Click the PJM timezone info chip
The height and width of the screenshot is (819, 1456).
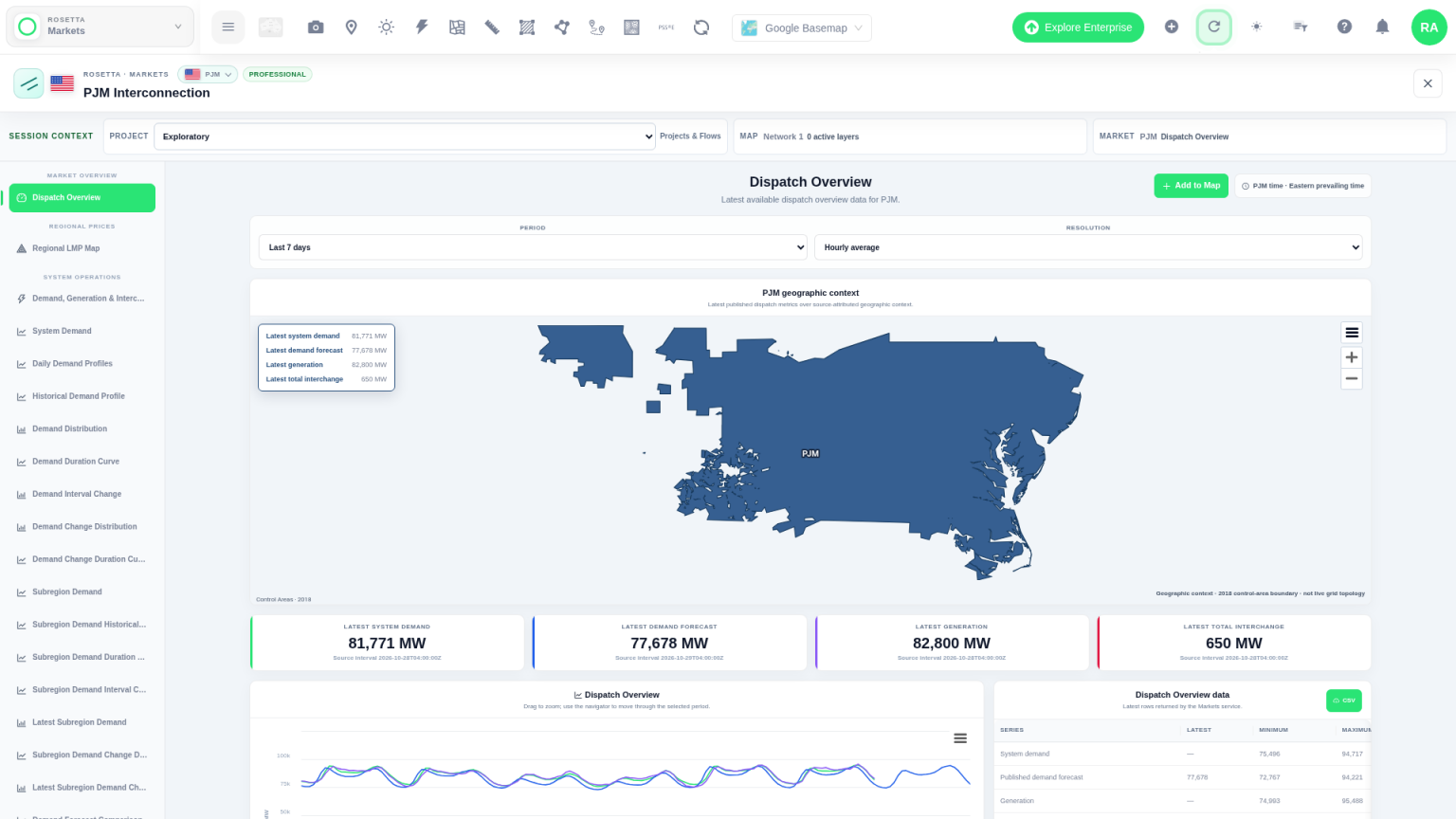[1302, 186]
